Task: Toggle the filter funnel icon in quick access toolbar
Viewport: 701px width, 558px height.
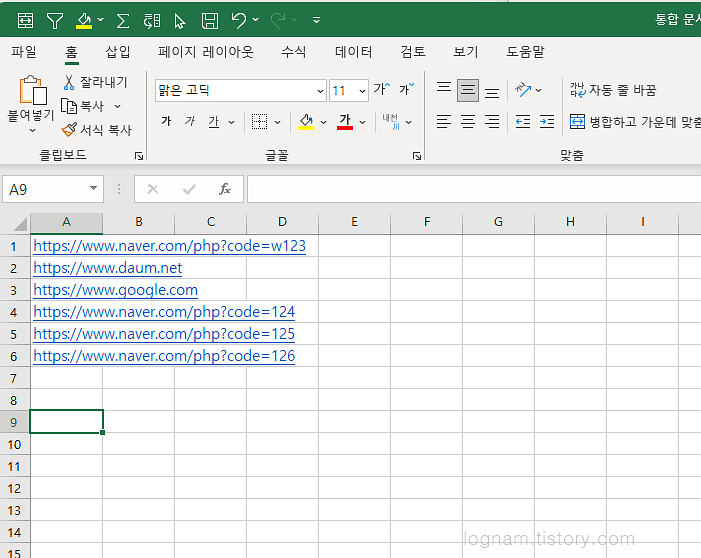Action: [55, 21]
